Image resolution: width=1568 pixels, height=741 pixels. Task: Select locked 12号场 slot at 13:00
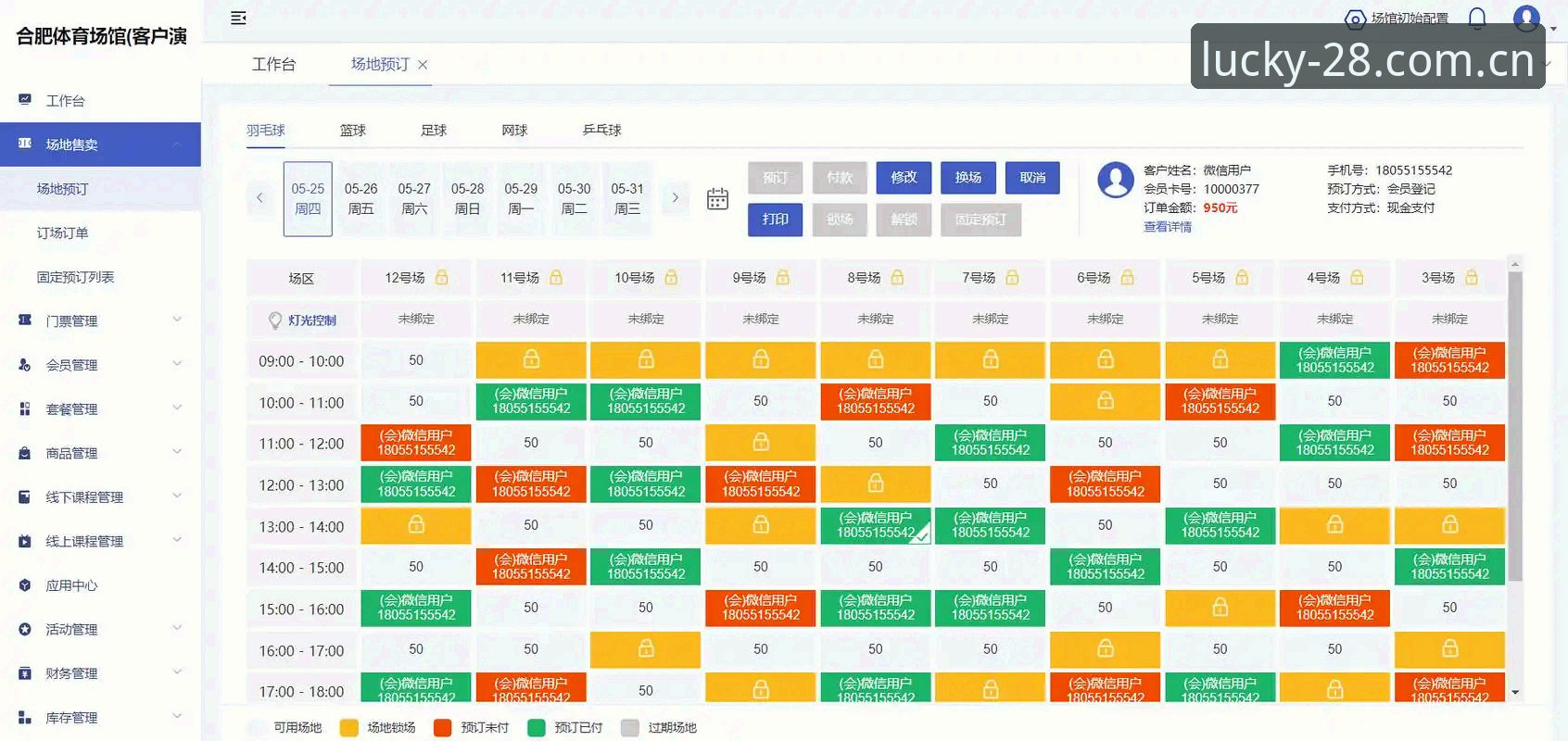point(416,525)
